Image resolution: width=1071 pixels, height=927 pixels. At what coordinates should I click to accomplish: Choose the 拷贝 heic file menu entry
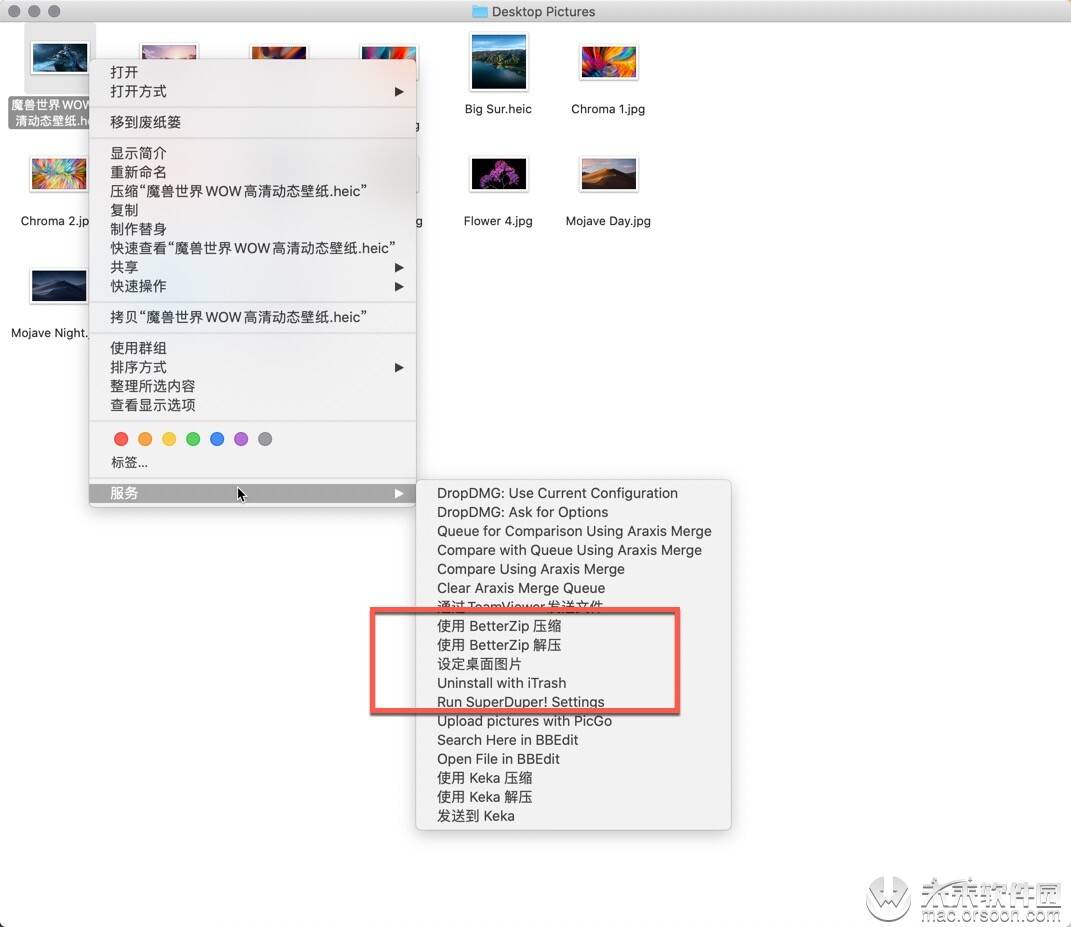(253, 317)
